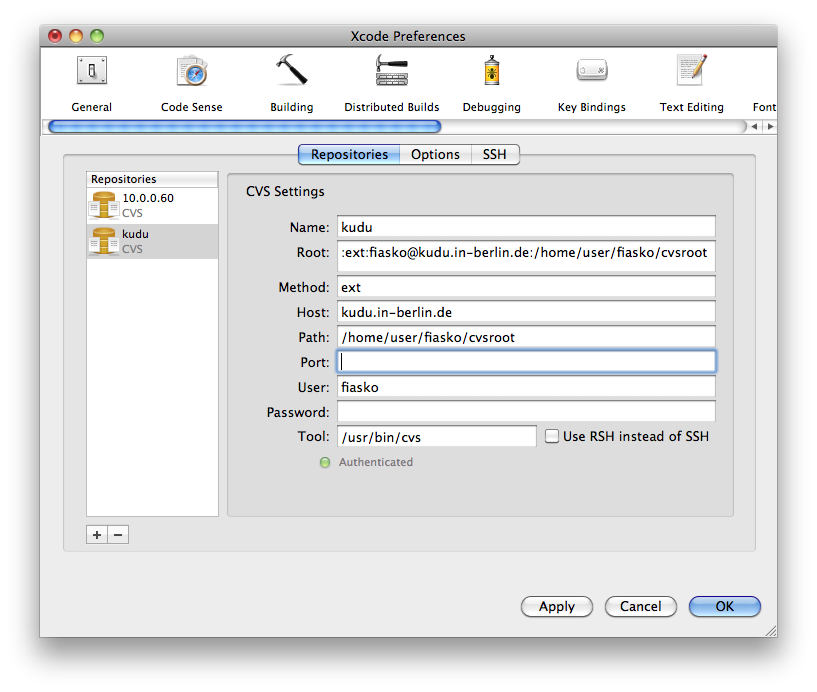The height and width of the screenshot is (692, 817).
Task: Add a repository with plus button
Action: point(97,535)
